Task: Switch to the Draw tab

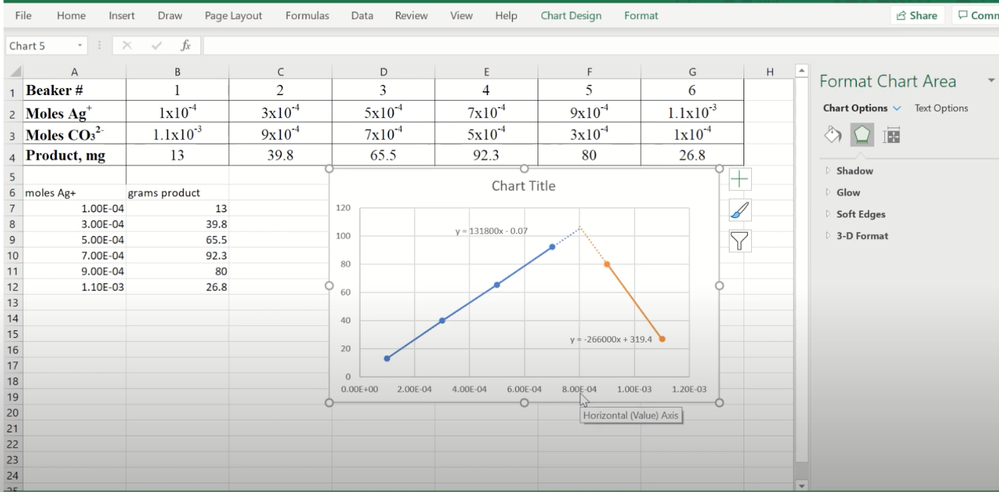Action: tap(169, 16)
